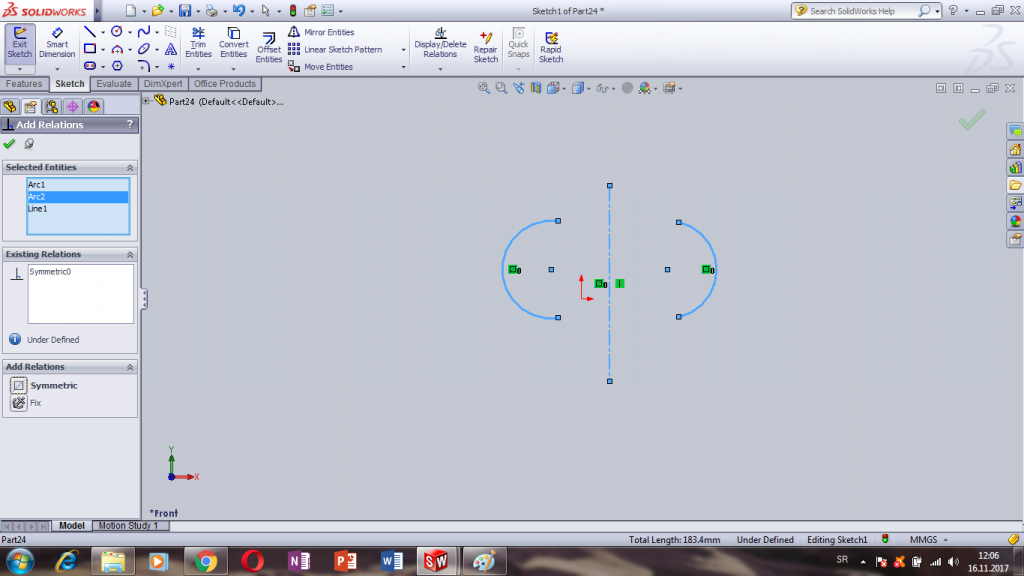Screen dimensions: 1024x576
Task: Collapse the Selected Entities section
Action: coord(130,168)
